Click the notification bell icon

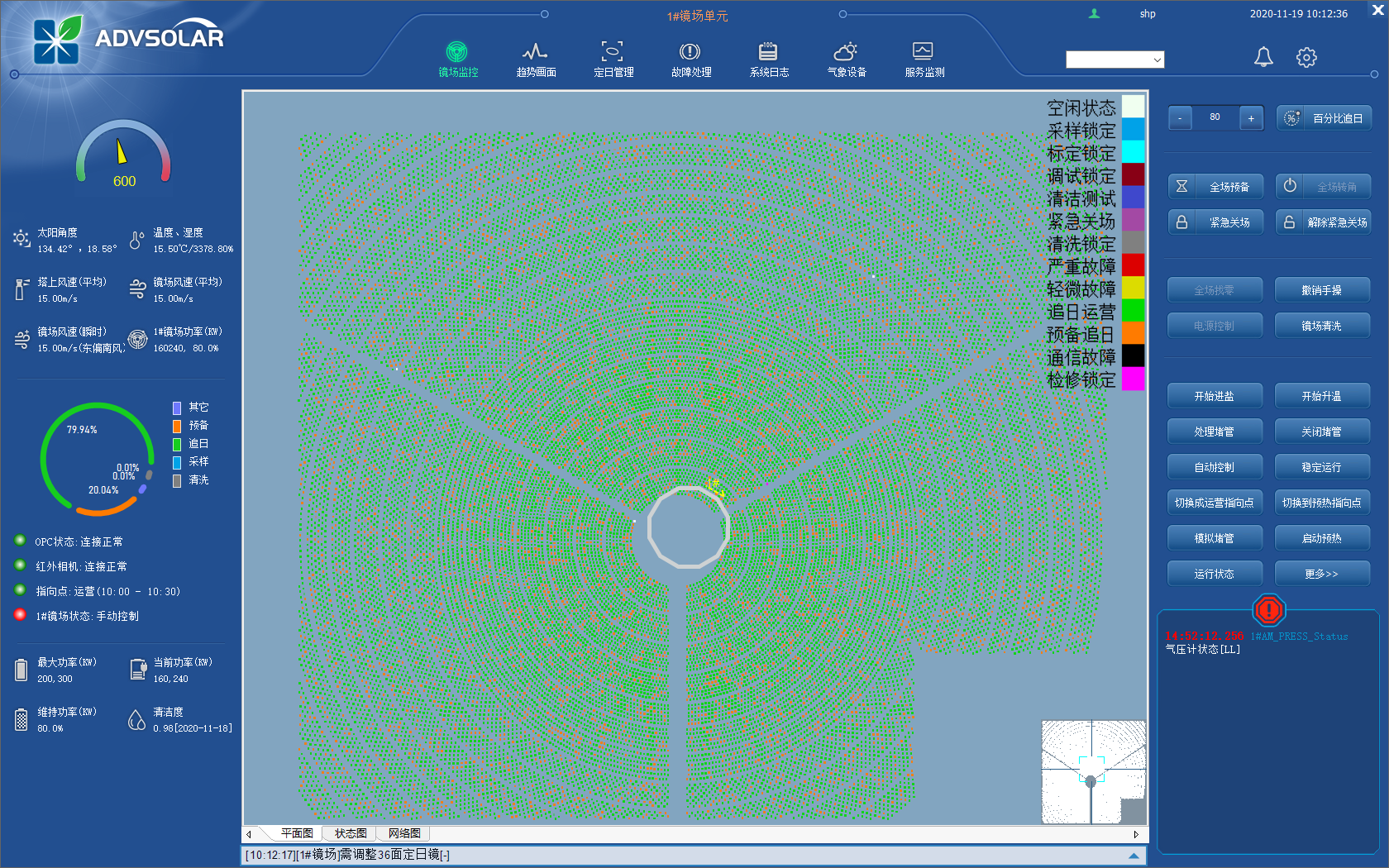coord(1263,57)
